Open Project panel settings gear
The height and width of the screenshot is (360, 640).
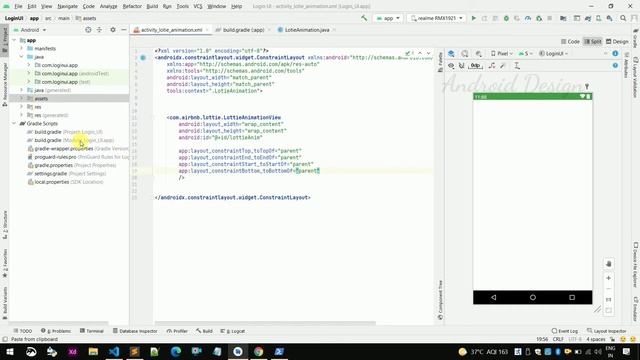[113, 30]
